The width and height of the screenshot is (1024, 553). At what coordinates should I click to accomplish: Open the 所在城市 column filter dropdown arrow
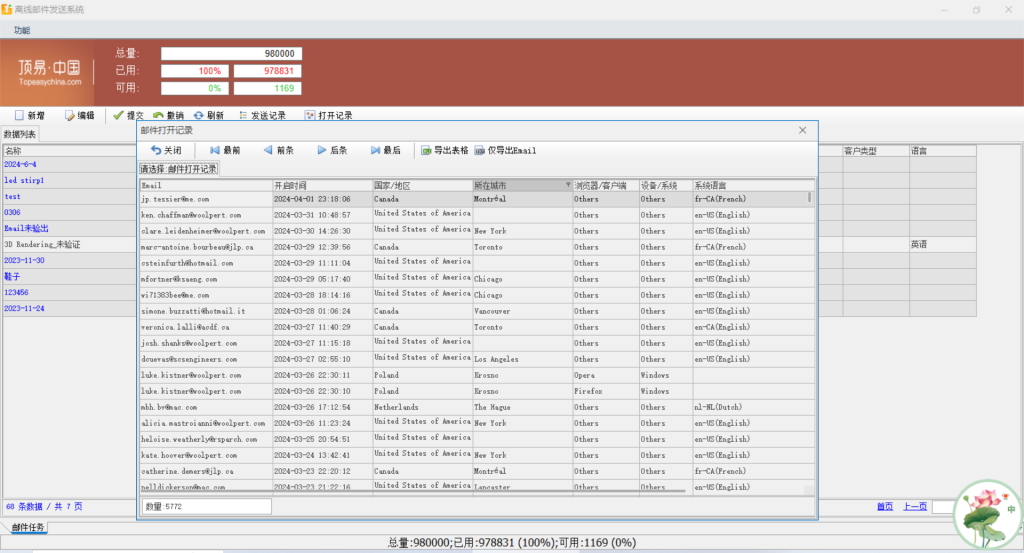[568, 185]
